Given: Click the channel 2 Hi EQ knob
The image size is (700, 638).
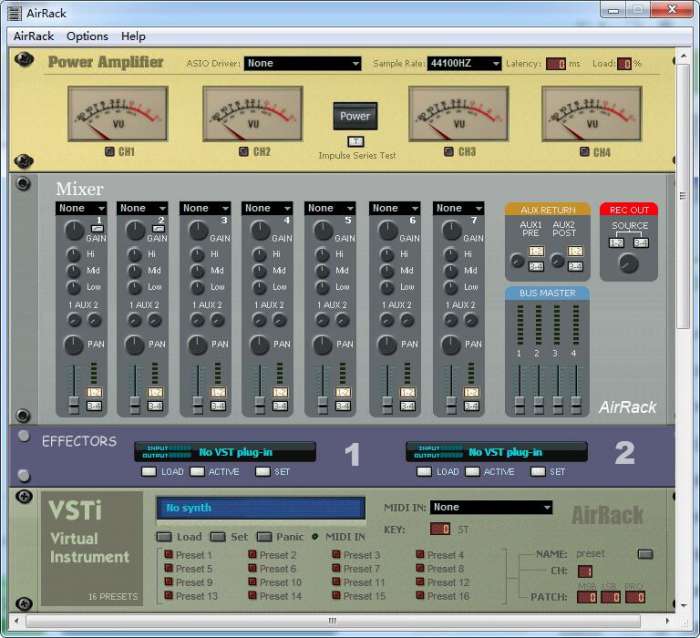Looking at the screenshot, I should point(135,255).
